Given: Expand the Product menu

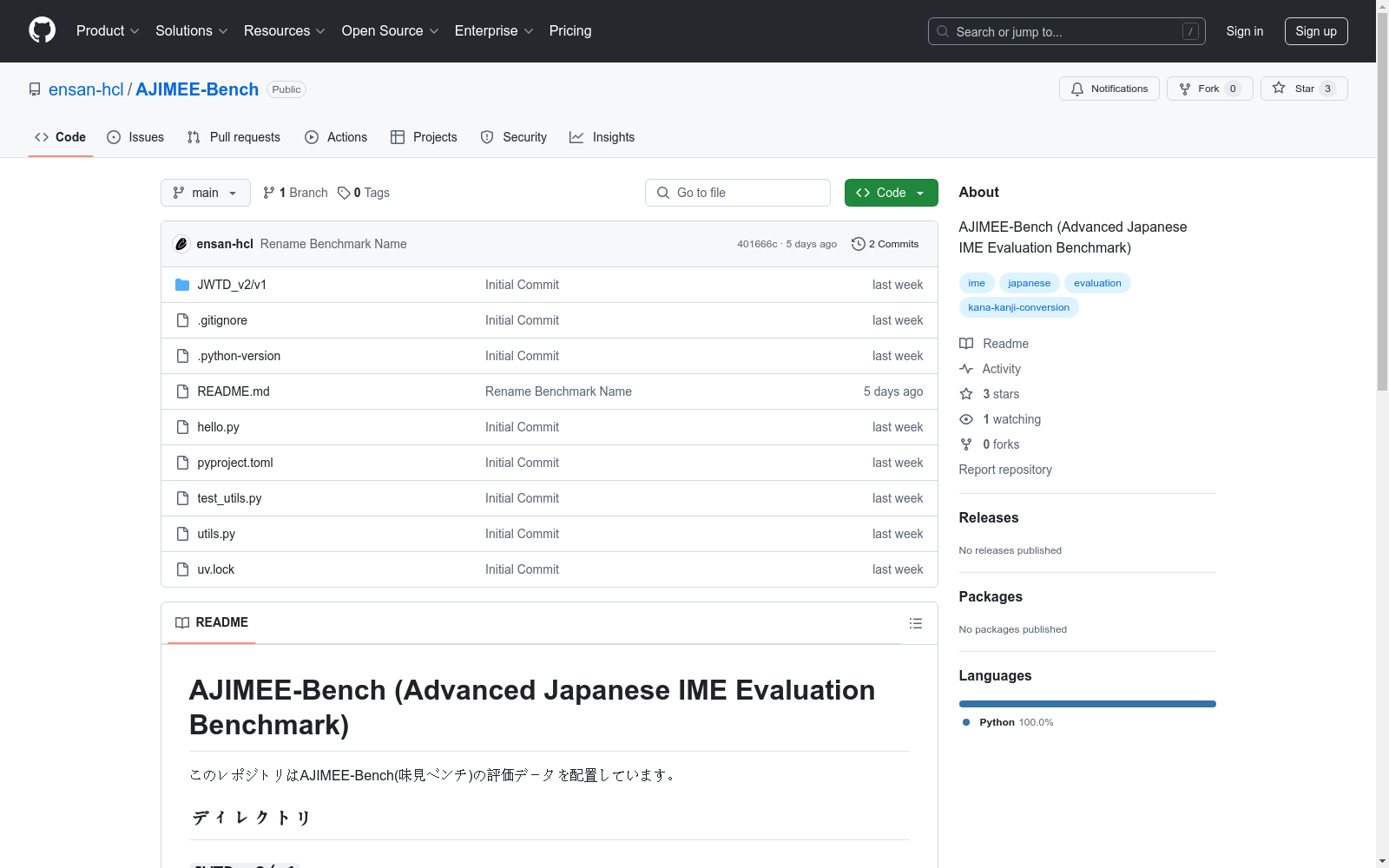Looking at the screenshot, I should pyautogui.click(x=108, y=31).
